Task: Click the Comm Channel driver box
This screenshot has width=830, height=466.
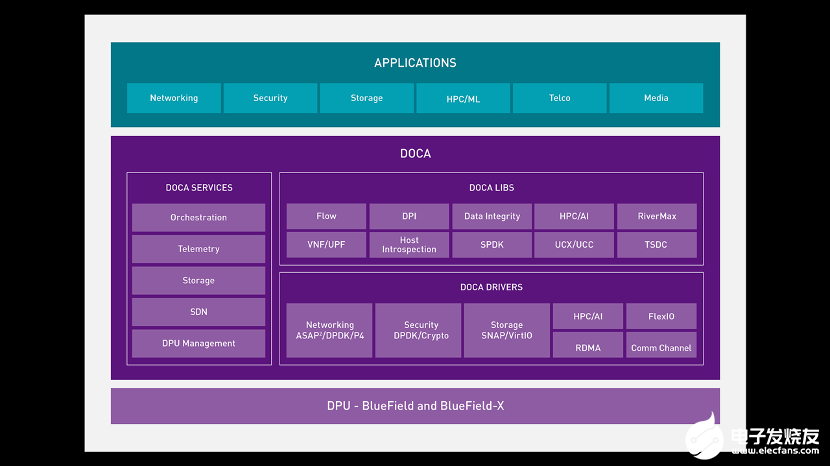Action: coord(662,348)
